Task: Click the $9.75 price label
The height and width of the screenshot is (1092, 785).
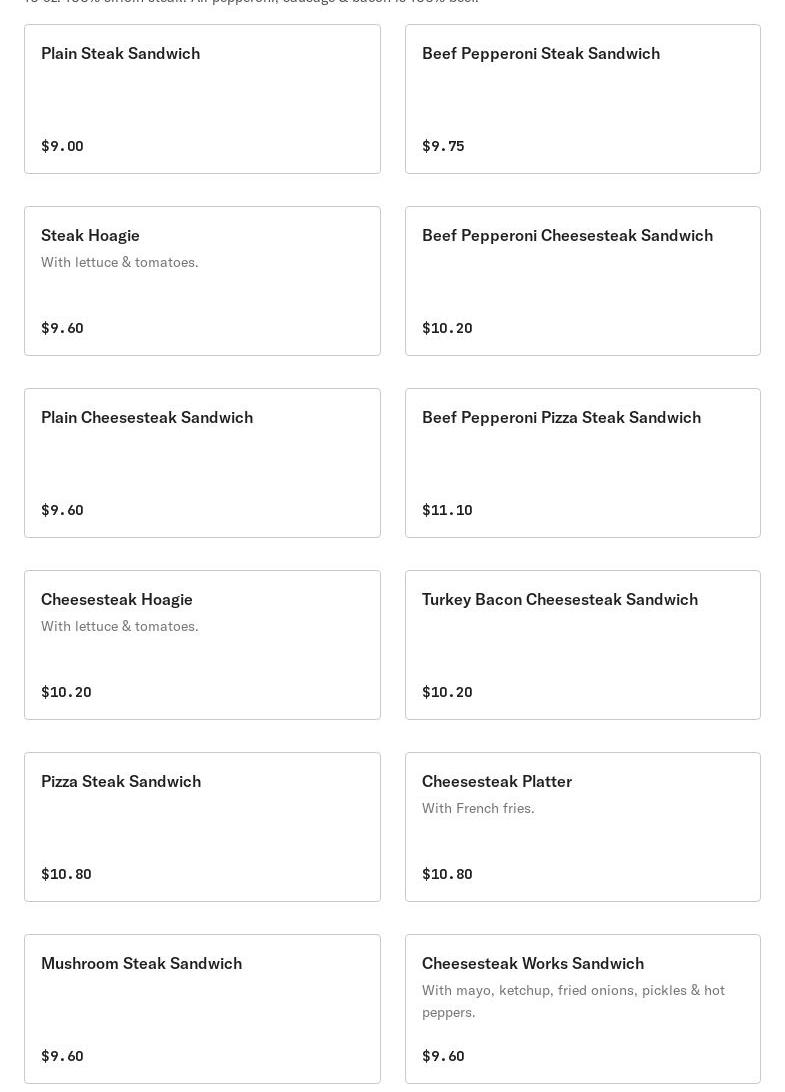Action: [443, 146]
